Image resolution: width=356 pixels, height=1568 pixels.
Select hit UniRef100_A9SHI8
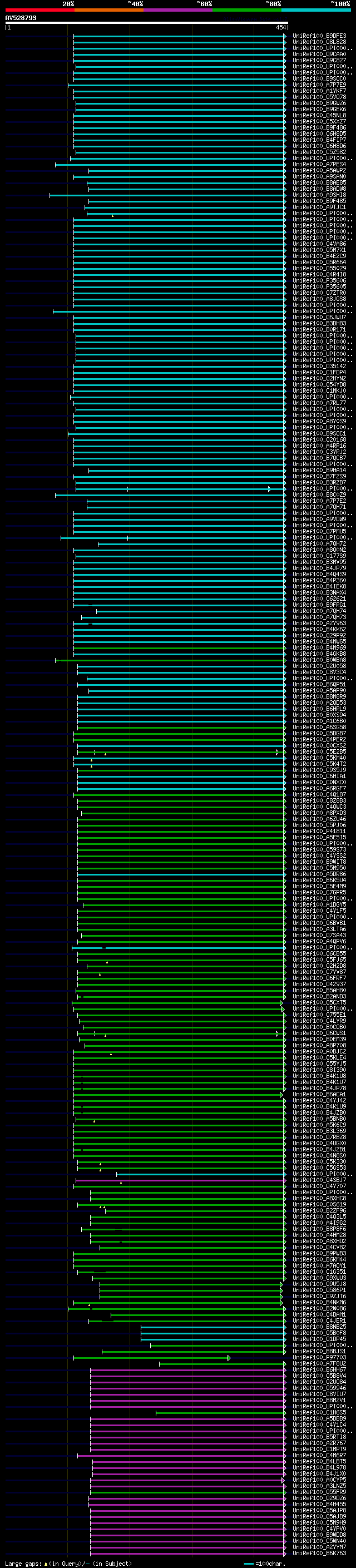[x=319, y=195]
